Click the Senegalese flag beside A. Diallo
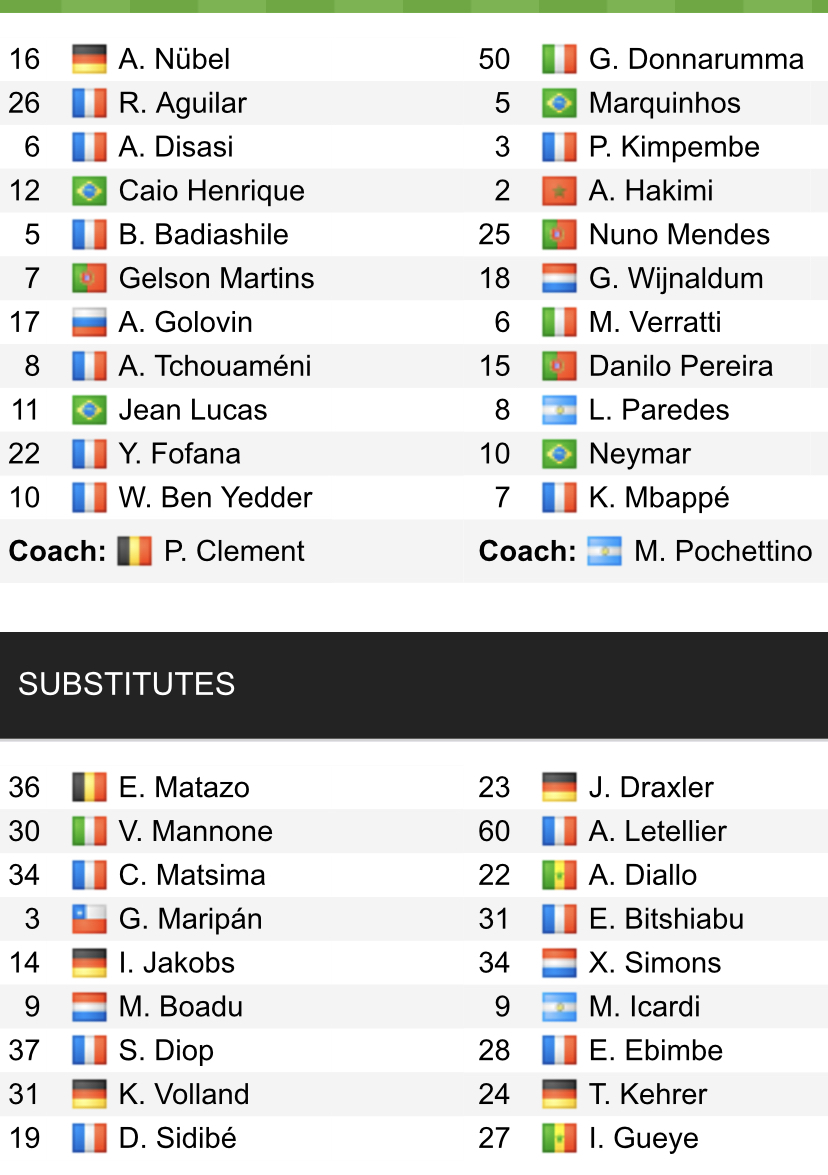The image size is (828, 1175). click(559, 875)
